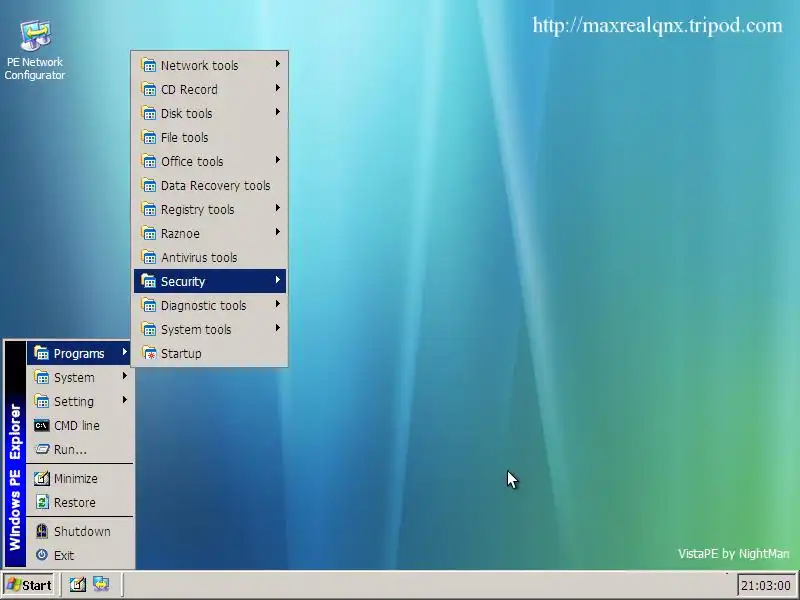Click the CD Record folder icon
Viewport: 800px width, 600px height.
point(148,89)
